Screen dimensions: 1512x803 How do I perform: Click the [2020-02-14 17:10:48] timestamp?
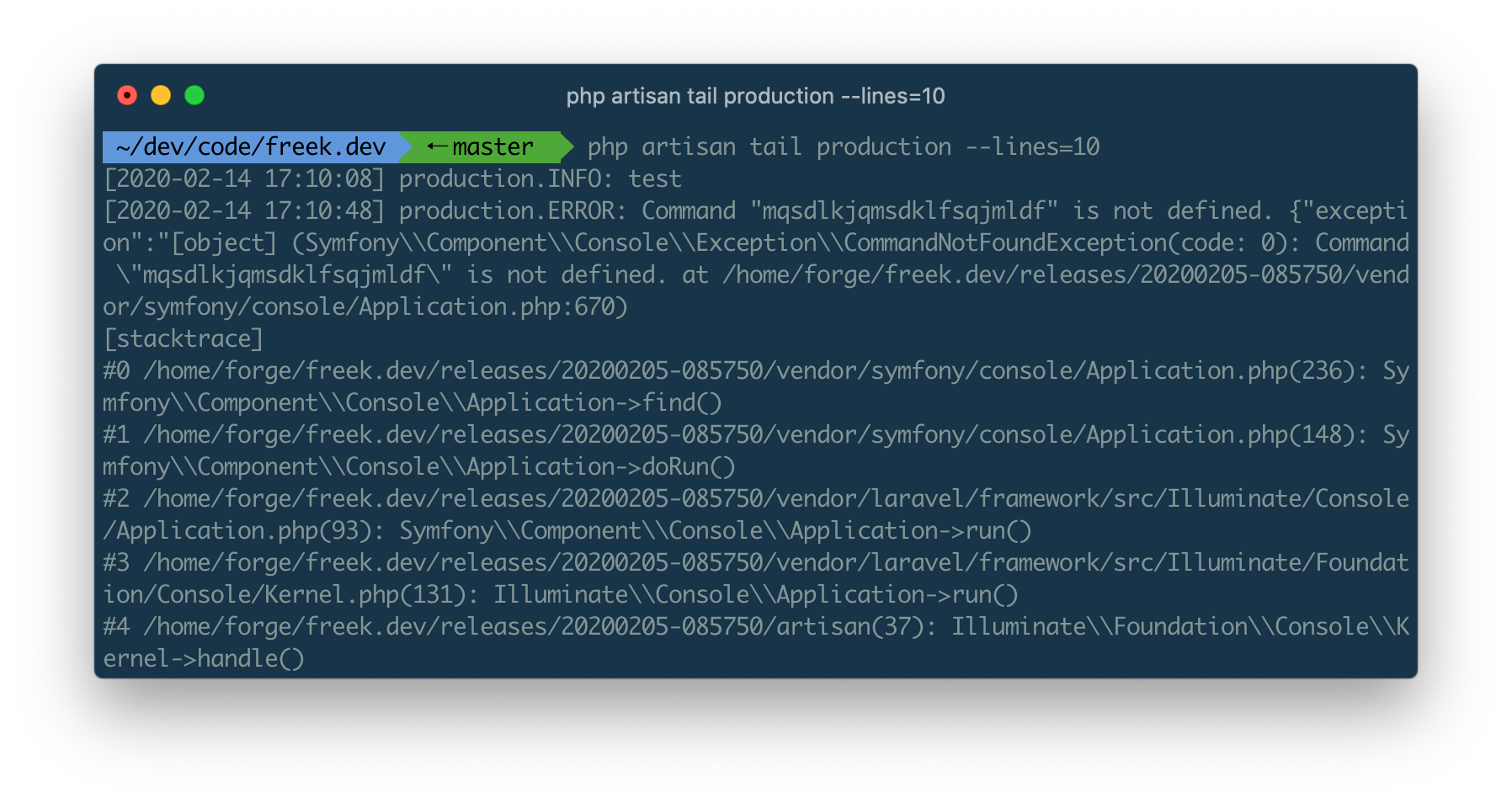tap(244, 210)
